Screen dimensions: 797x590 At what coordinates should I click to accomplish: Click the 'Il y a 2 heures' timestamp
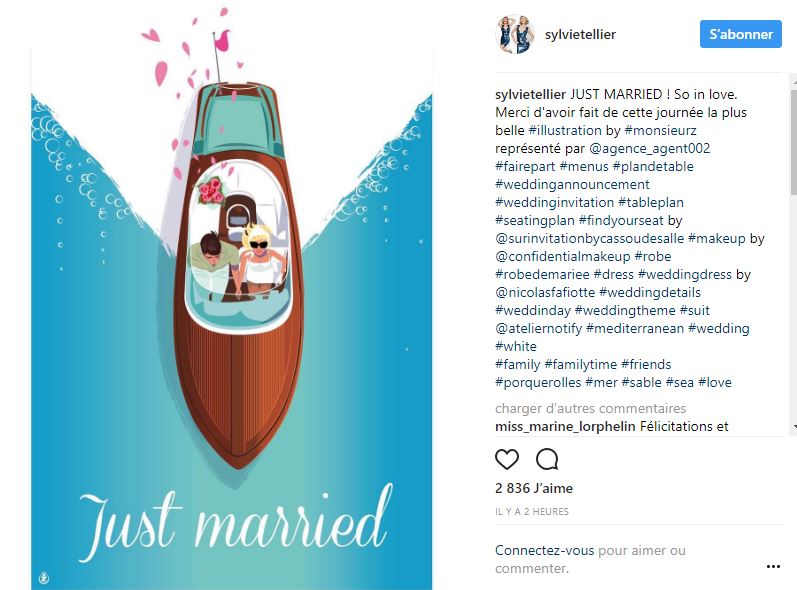click(x=532, y=512)
